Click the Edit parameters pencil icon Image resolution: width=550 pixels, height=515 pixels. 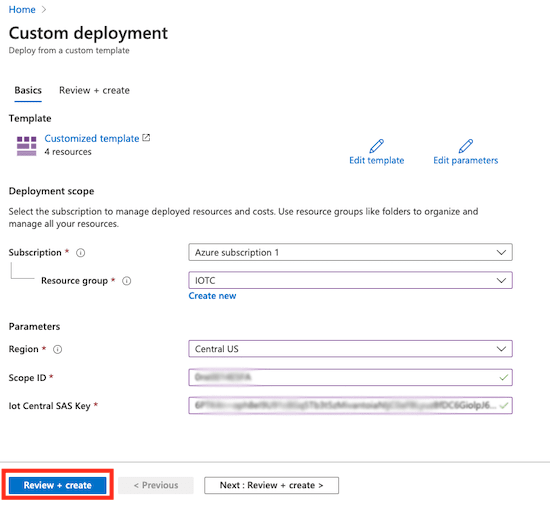coord(465,146)
